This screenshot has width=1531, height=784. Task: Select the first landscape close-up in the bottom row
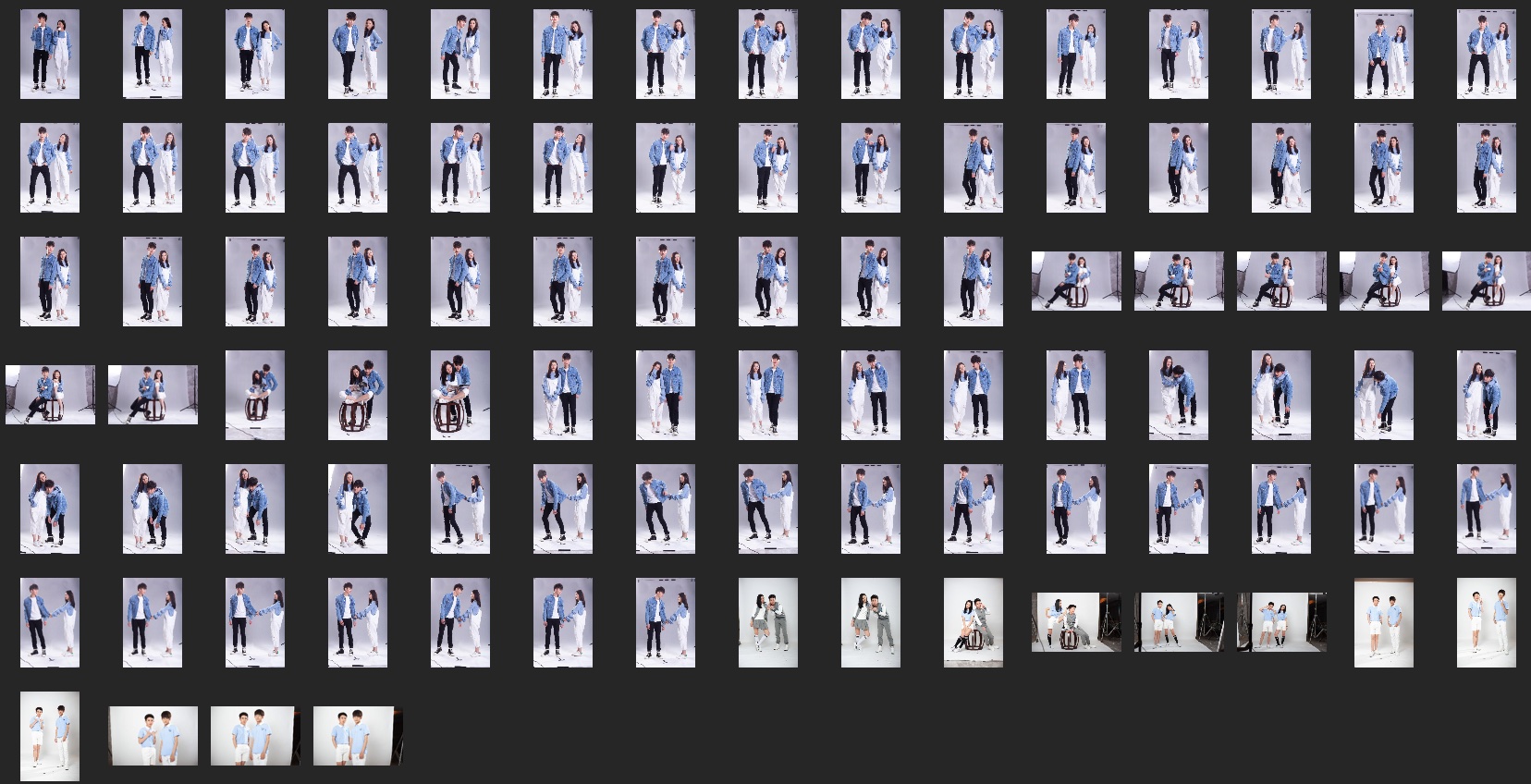[153, 736]
